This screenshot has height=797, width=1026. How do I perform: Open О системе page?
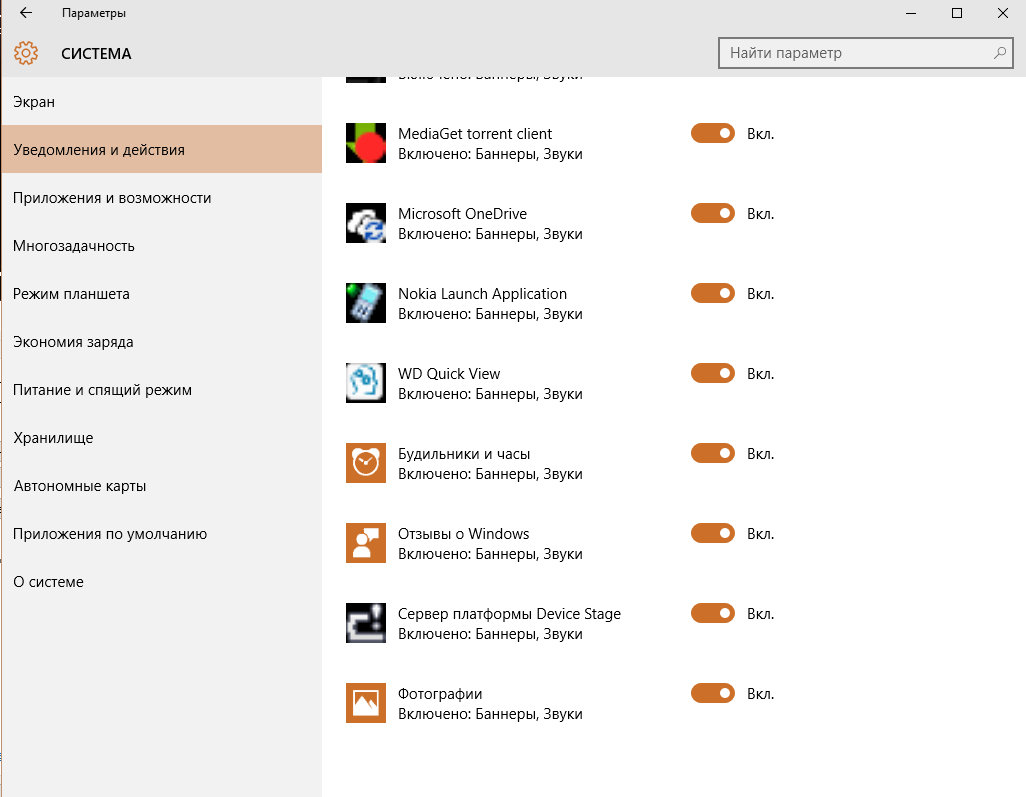(162, 581)
